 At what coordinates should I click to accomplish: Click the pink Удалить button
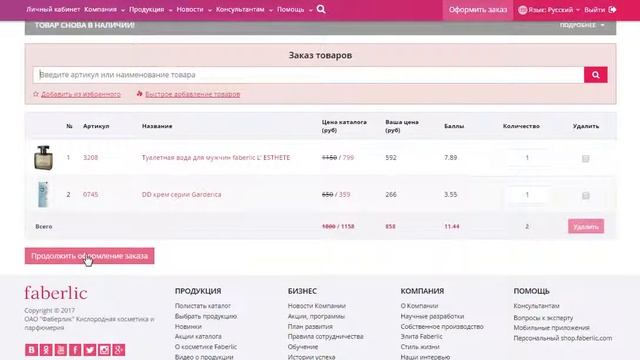coord(586,227)
